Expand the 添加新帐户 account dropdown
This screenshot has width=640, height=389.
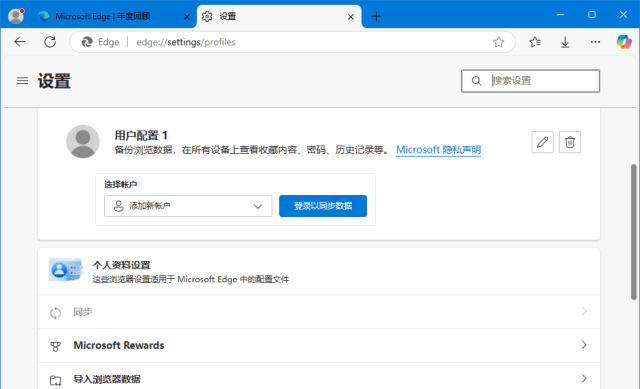188,206
